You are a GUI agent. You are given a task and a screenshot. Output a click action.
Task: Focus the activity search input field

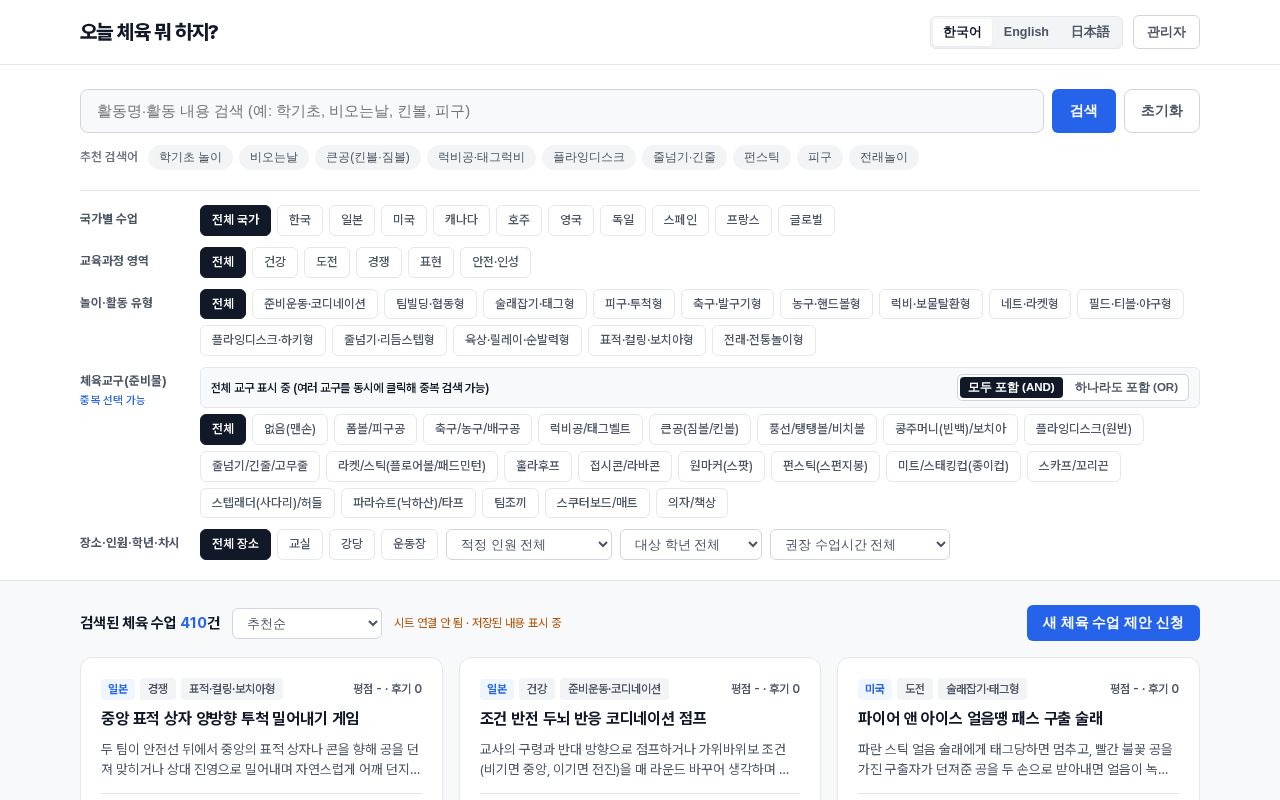point(562,111)
